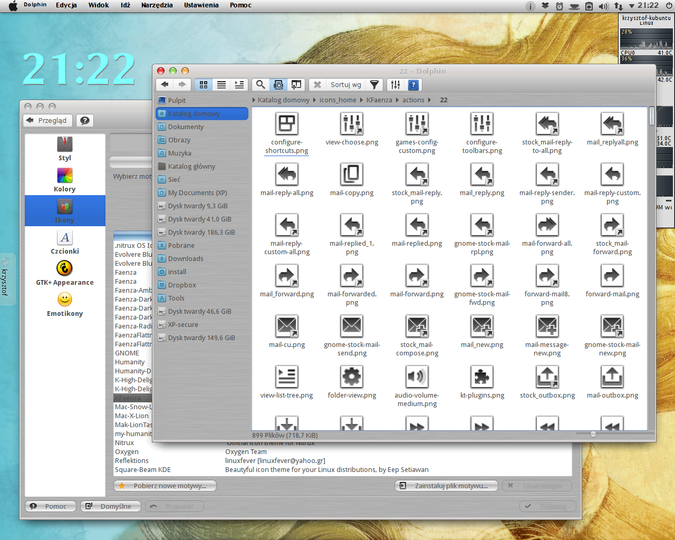
Task: Go back with the toolbar back arrow
Action: point(164,85)
